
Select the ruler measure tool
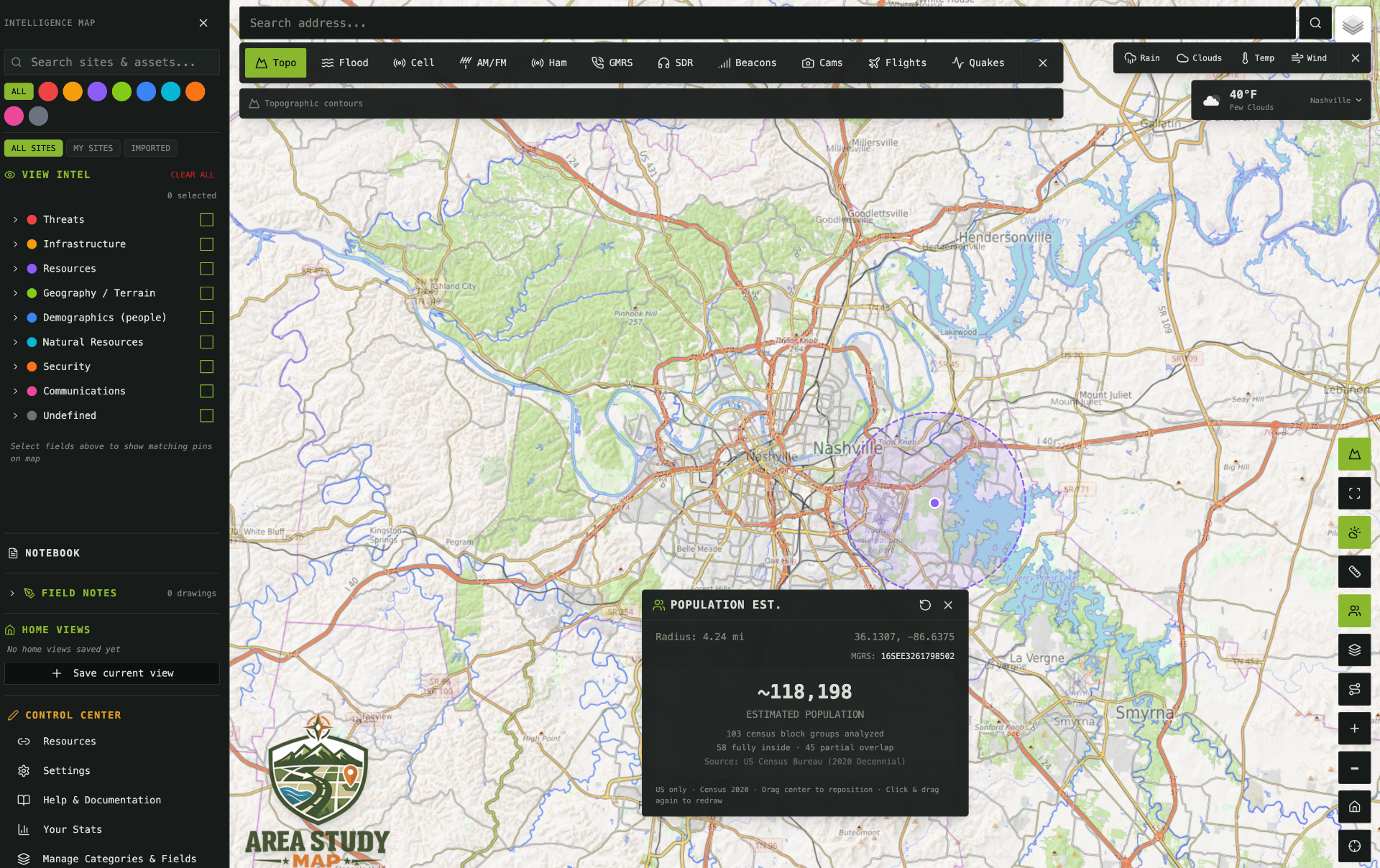1354,571
